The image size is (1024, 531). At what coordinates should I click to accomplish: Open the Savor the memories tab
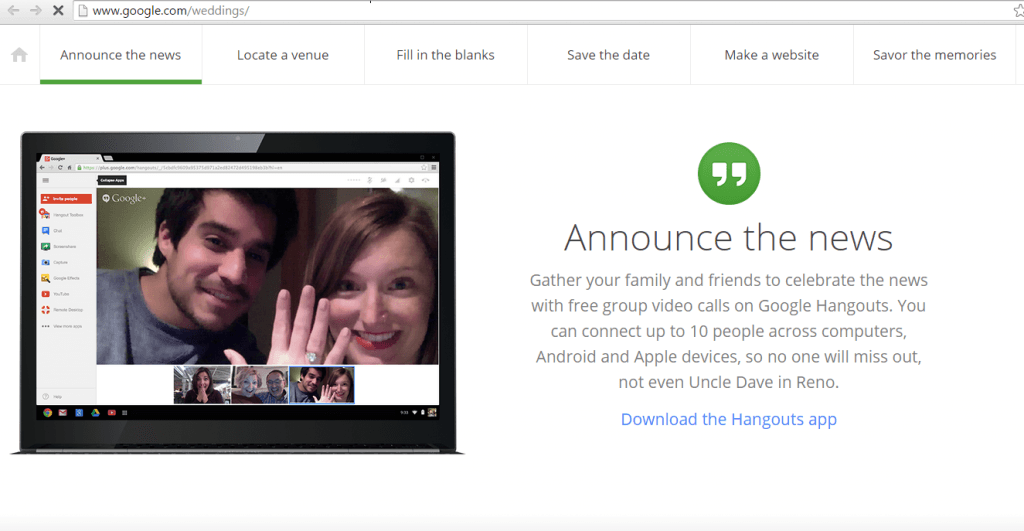click(x=935, y=55)
